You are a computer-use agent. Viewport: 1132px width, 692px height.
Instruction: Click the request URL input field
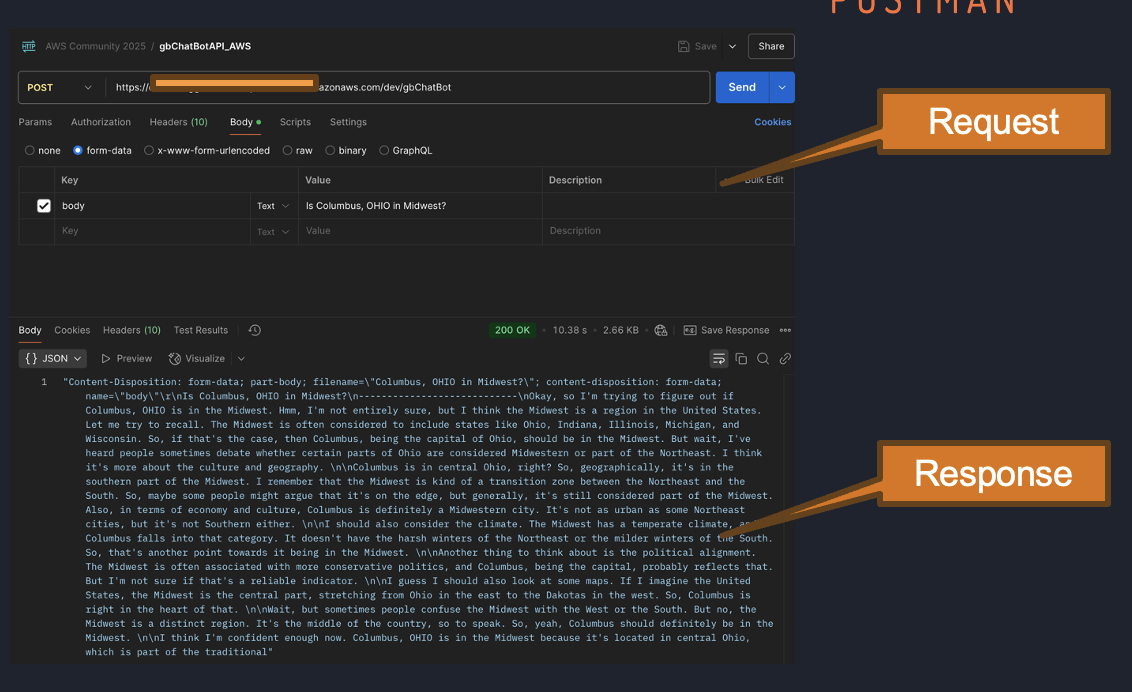click(x=408, y=87)
